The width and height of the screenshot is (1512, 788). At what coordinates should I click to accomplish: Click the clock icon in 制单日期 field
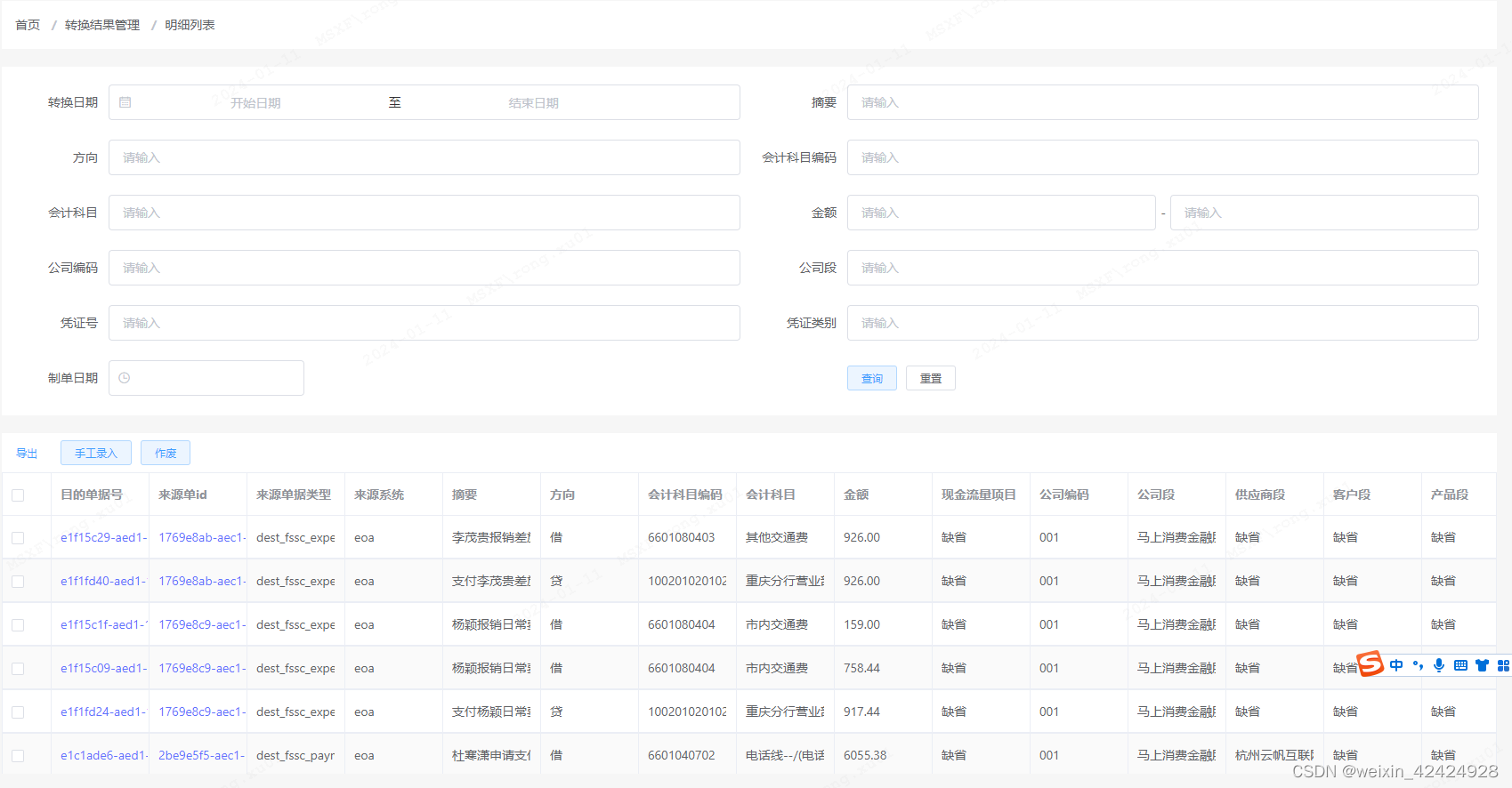125,378
